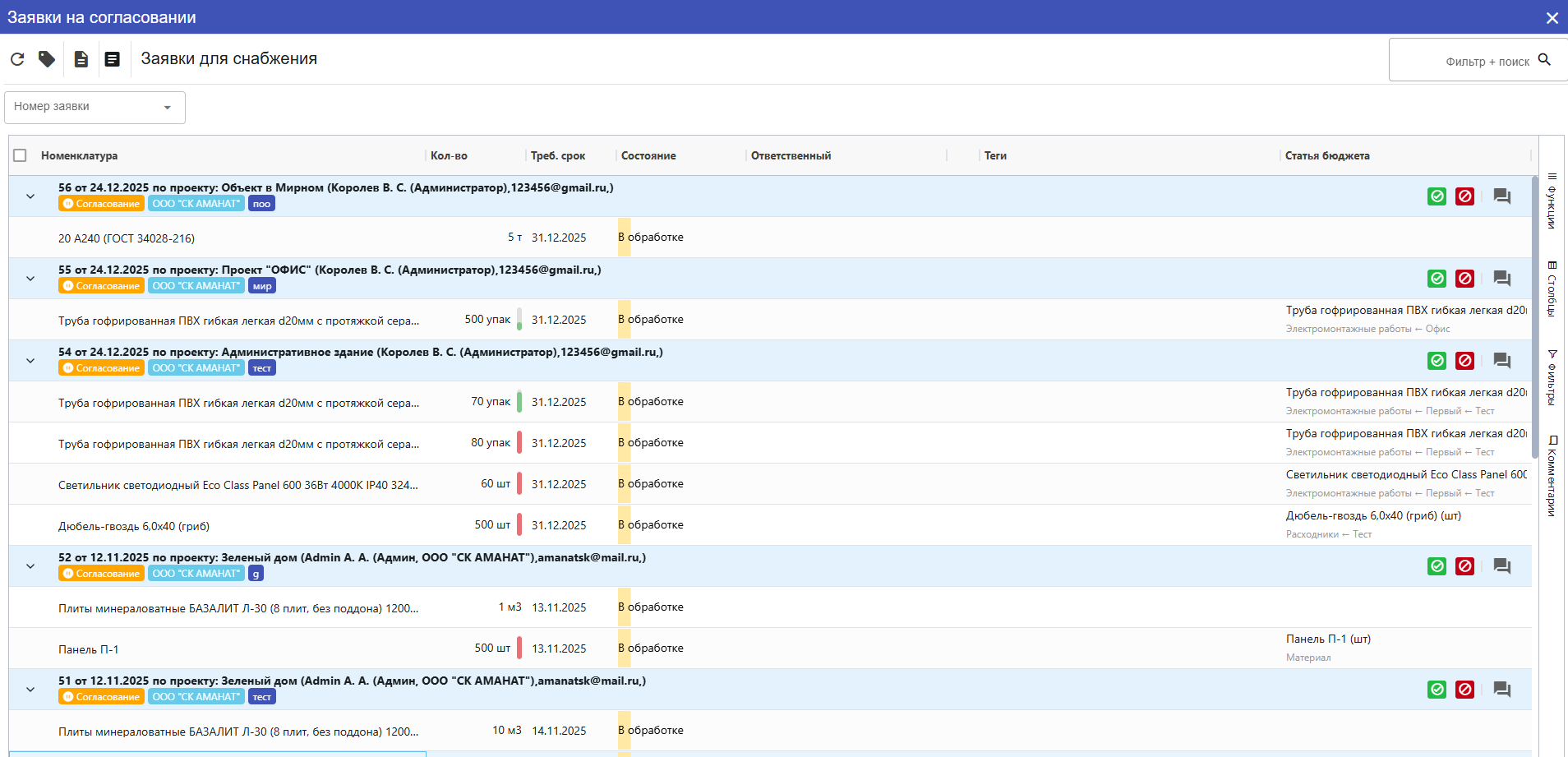Approve request 52 with the green check icon
This screenshot has height=757, width=1568.
[1437, 566]
